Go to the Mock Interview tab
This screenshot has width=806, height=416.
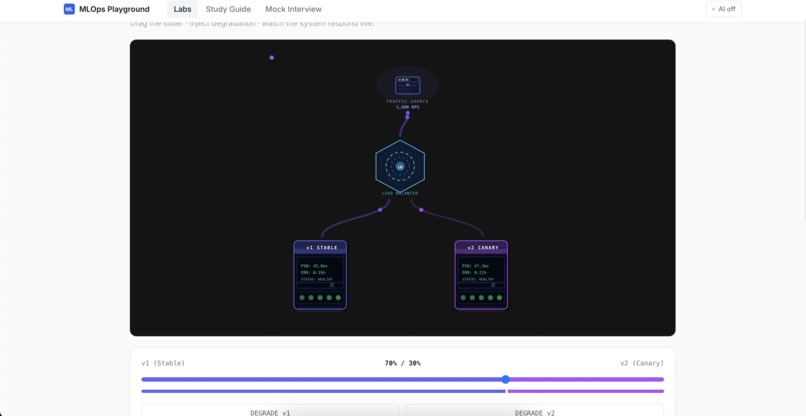pos(294,9)
